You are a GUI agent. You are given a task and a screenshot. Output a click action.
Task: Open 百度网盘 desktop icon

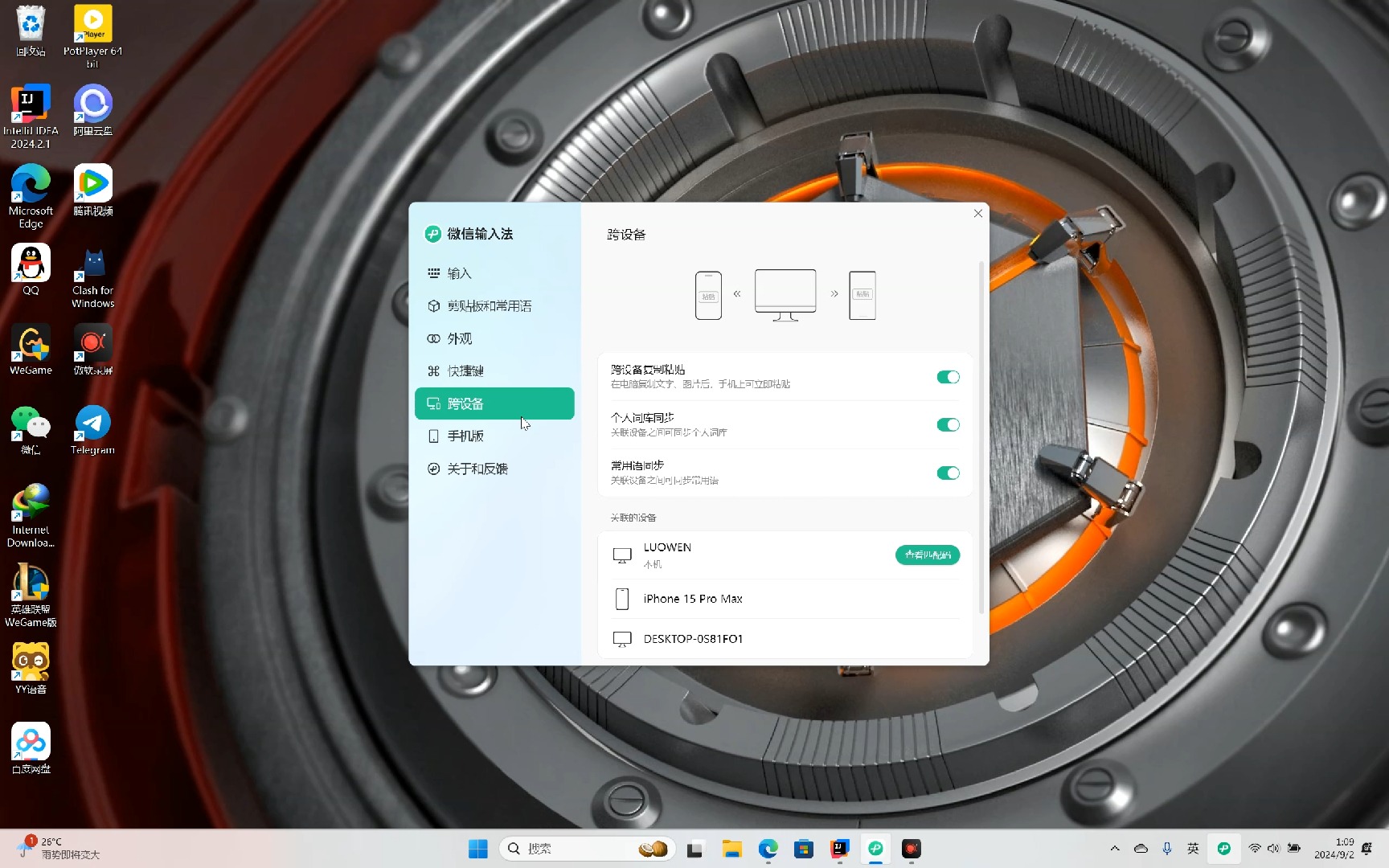coord(31,748)
